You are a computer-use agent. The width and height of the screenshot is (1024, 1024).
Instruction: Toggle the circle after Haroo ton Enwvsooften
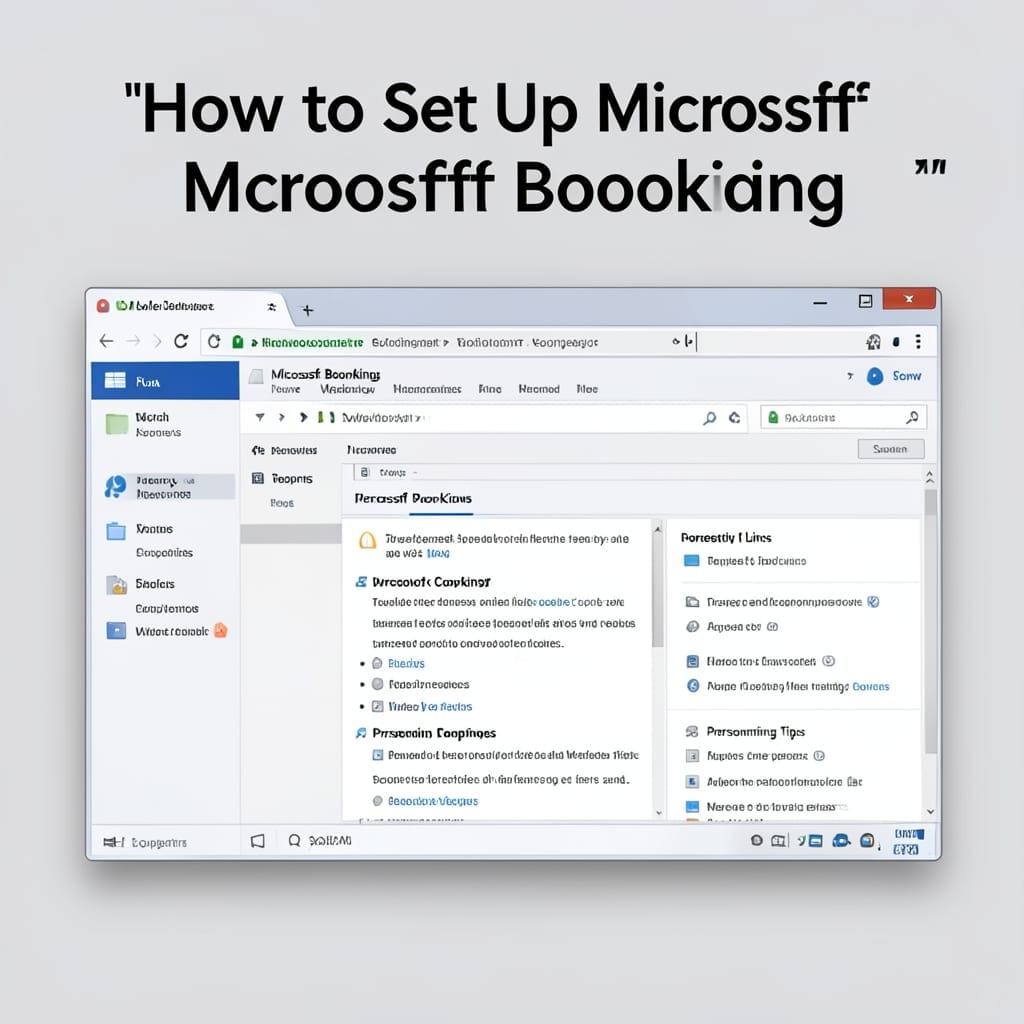[x=829, y=661]
